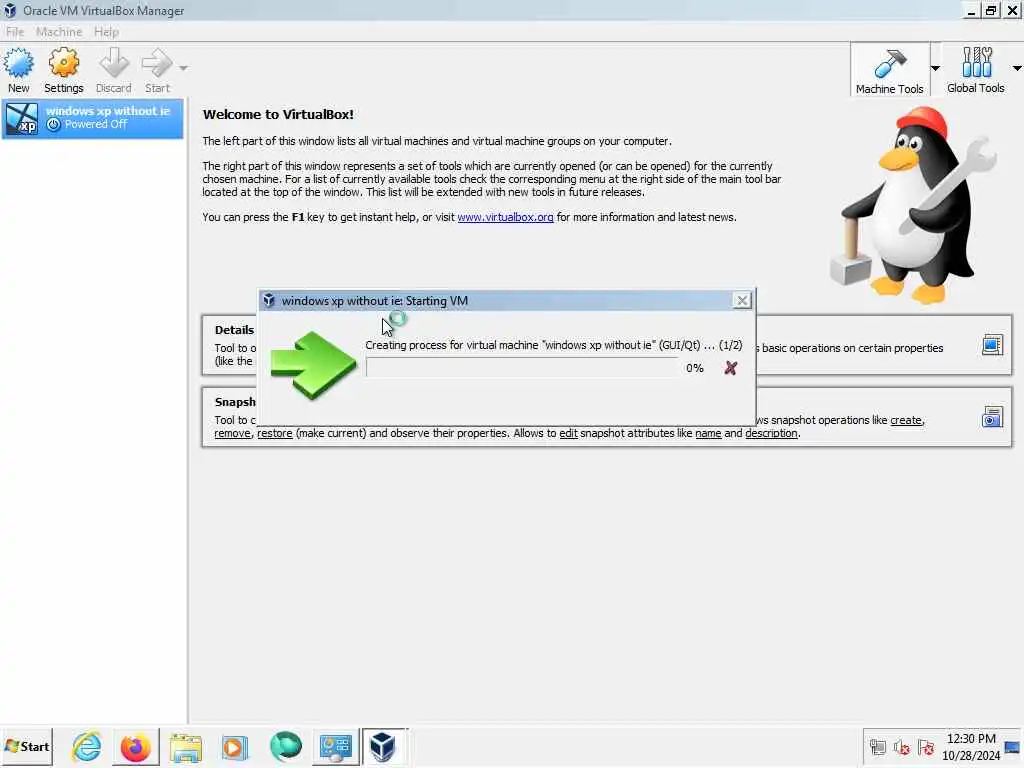Close the Starting VM dialog
Screen dimensions: 1024x768
point(742,300)
